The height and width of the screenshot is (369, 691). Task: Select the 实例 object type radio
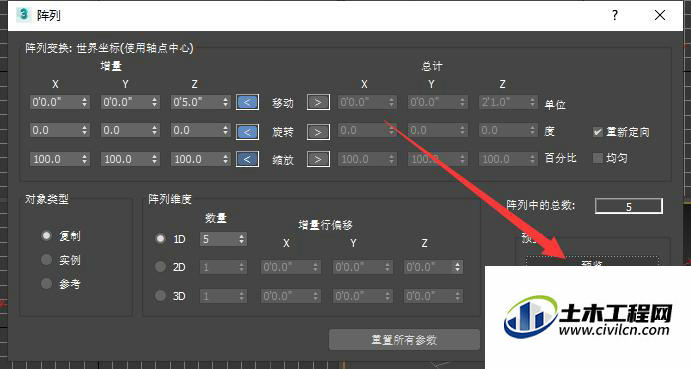(x=46, y=260)
